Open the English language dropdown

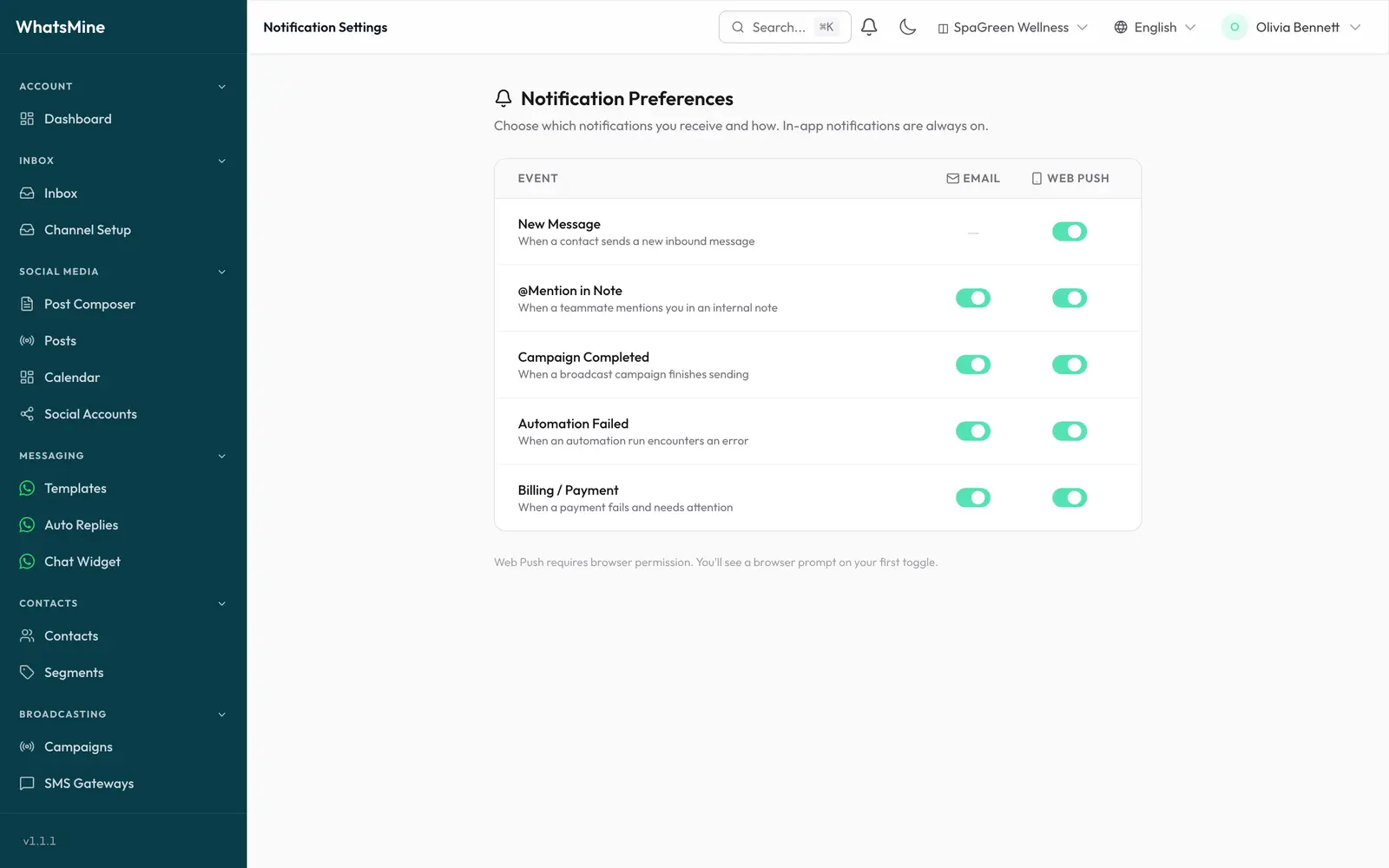pos(1155,28)
